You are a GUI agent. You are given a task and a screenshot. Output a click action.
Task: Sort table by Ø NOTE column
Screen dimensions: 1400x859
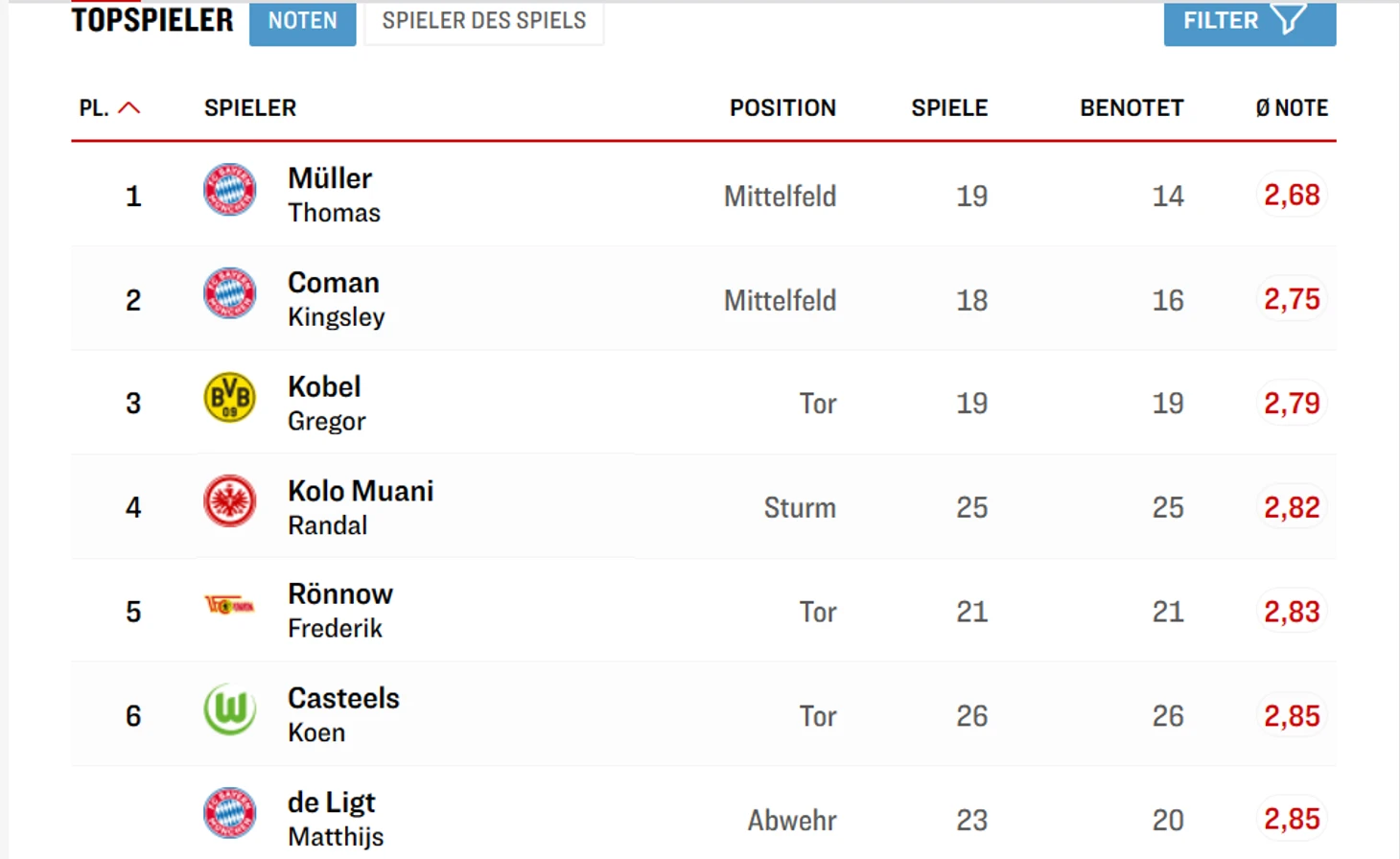[1292, 108]
